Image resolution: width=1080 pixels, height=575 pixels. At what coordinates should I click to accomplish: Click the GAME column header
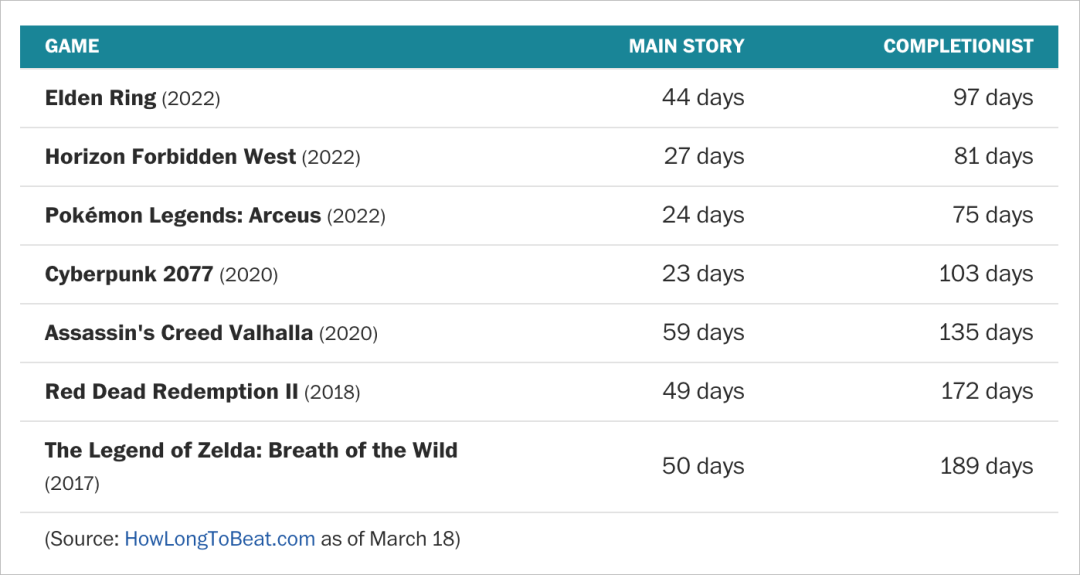(x=72, y=46)
